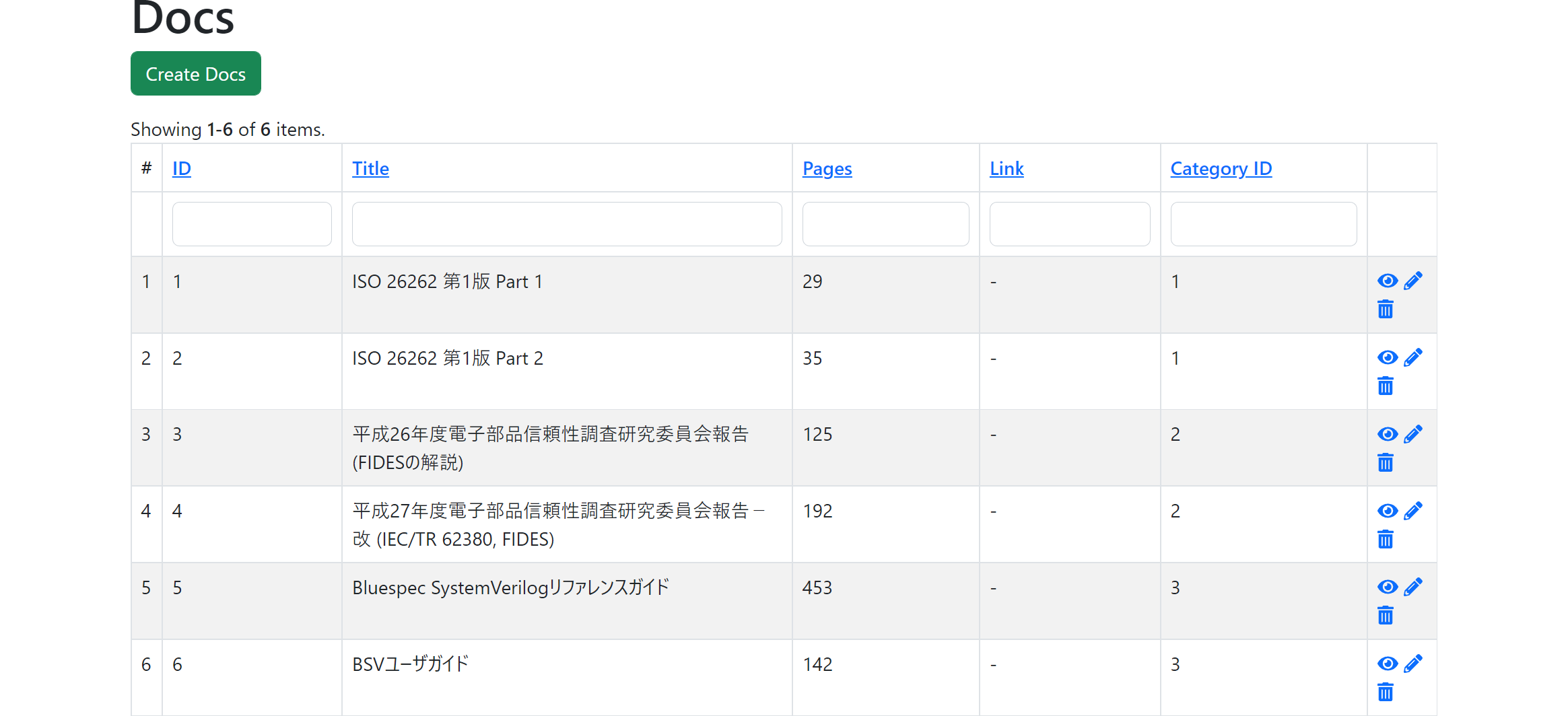Sort the table by ID column

pos(182,168)
